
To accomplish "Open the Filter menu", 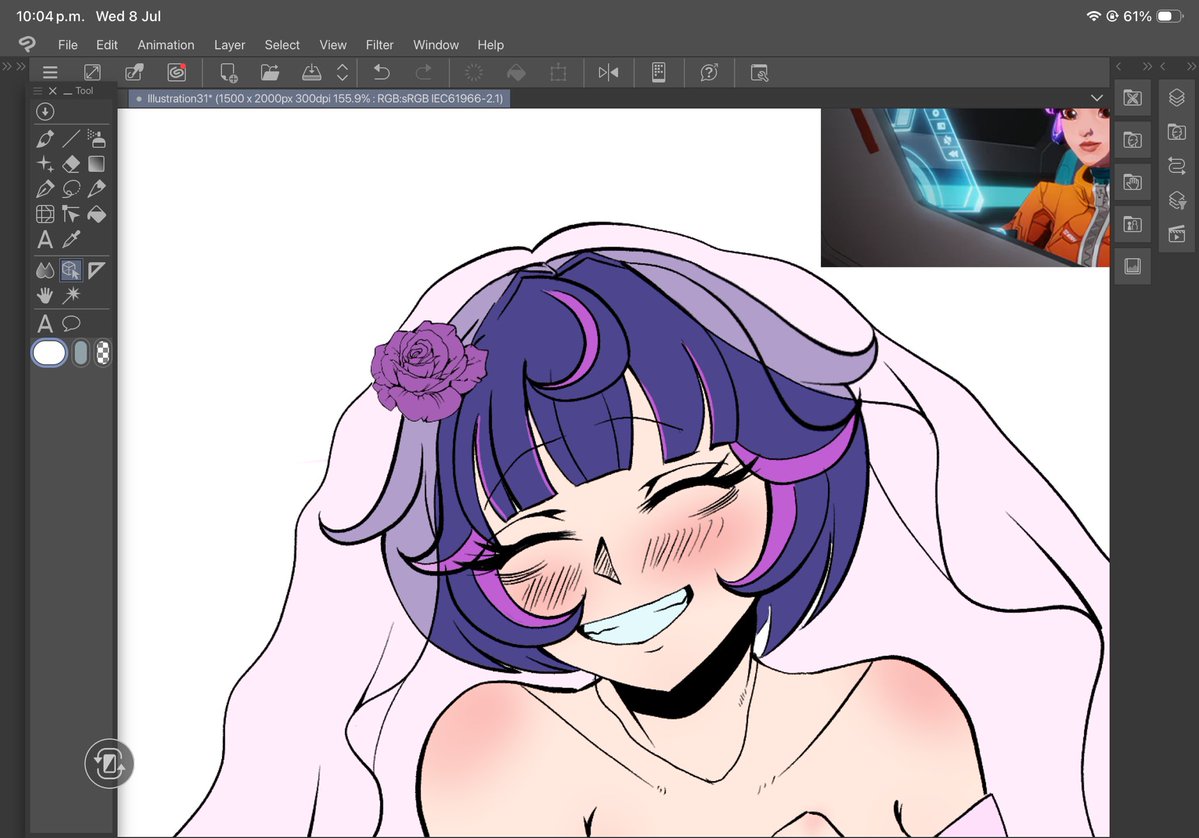I will click(379, 45).
